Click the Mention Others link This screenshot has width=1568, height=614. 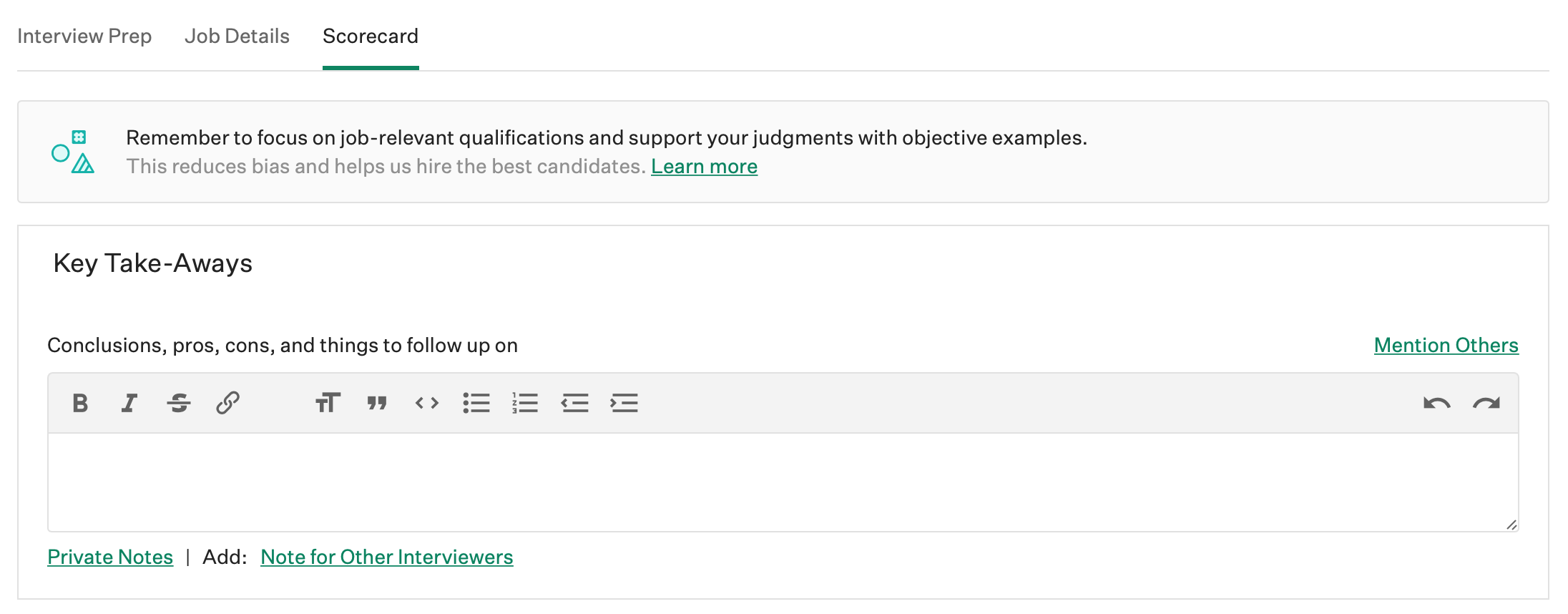1446,346
